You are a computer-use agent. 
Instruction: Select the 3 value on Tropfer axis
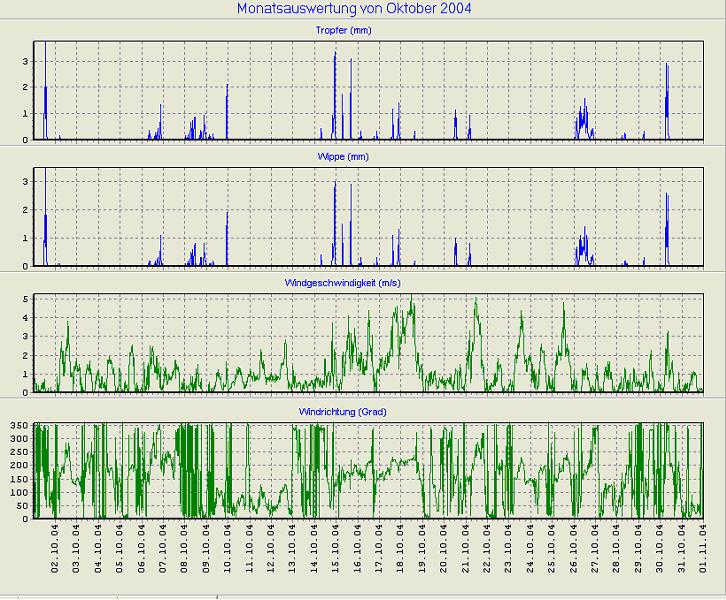25,61
